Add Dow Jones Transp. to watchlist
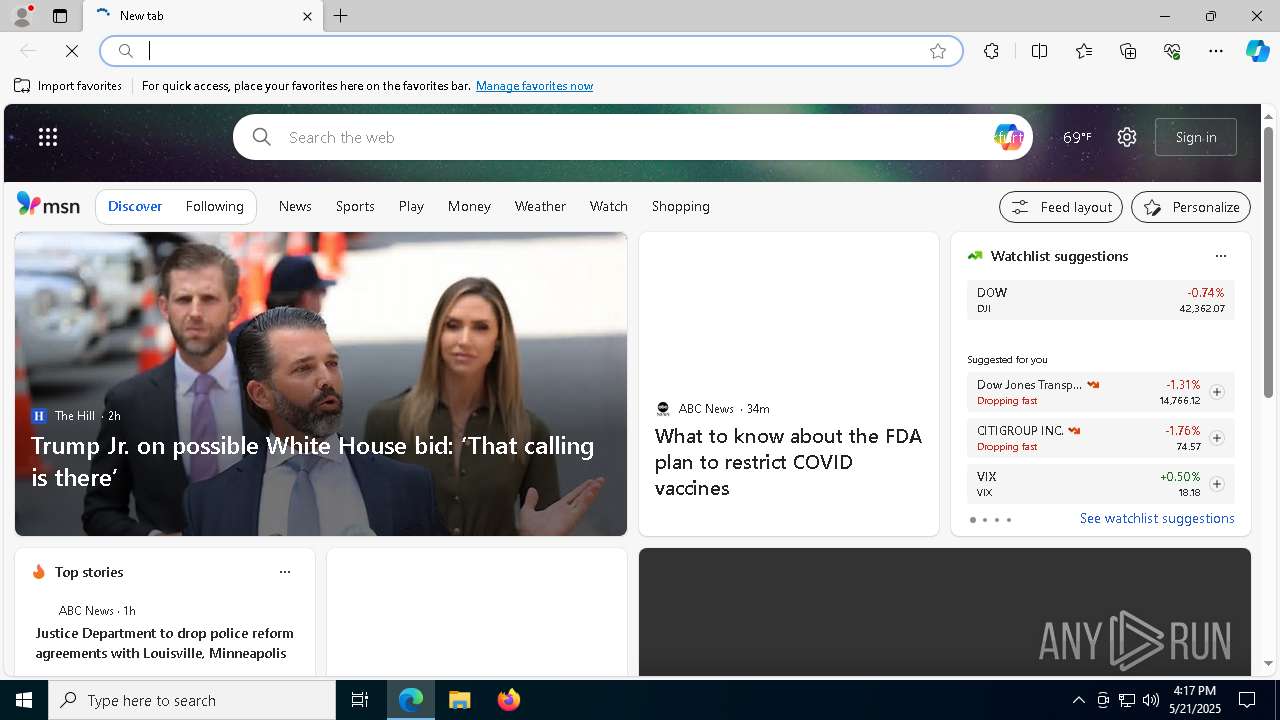The image size is (1280, 720). pos(1216,392)
